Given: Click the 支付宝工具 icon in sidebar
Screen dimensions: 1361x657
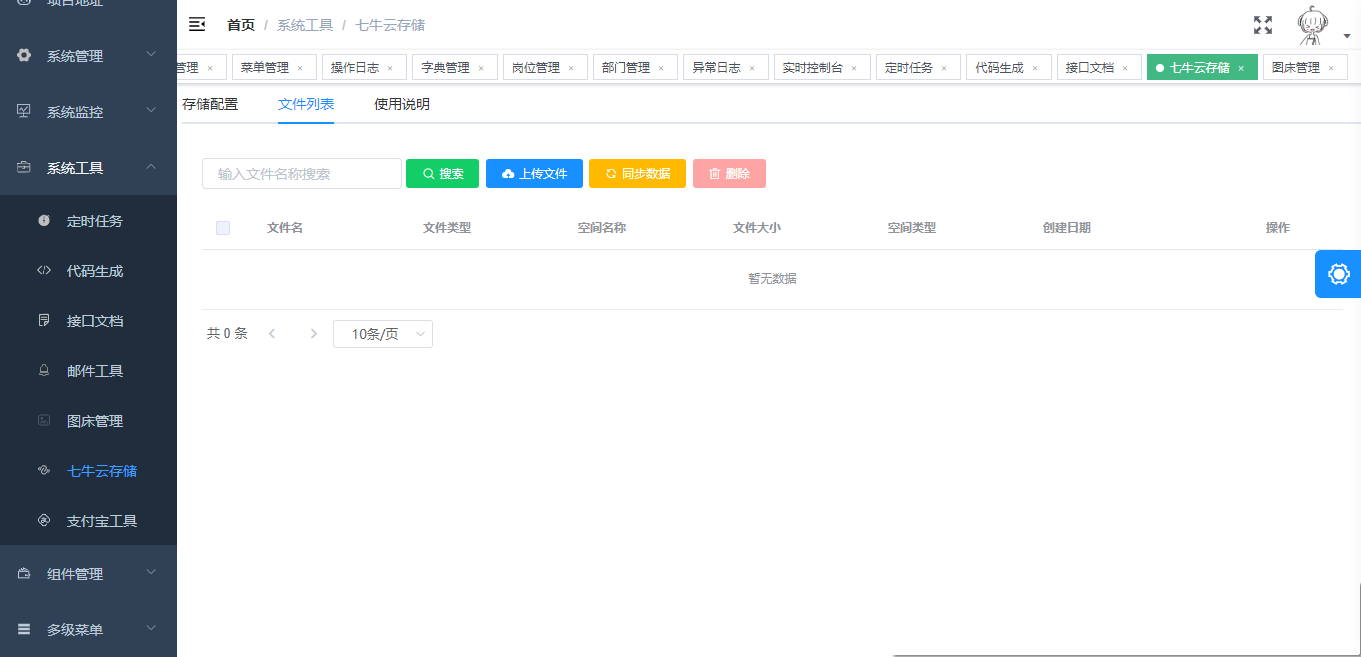Looking at the screenshot, I should [x=44, y=520].
